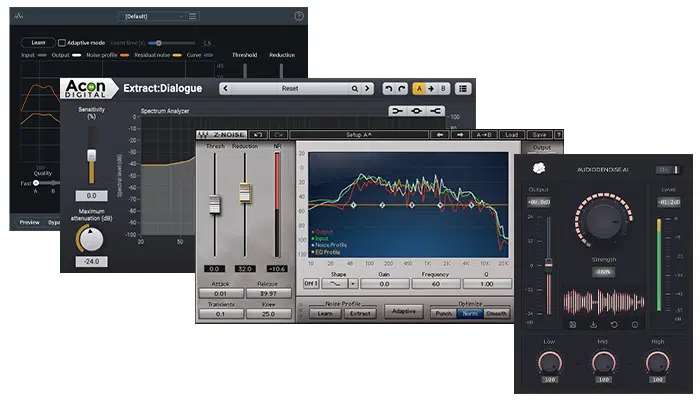This screenshot has width=700, height=400.
Task: Select setup A in Extract:Dialogue
Action: pyautogui.click(x=419, y=88)
